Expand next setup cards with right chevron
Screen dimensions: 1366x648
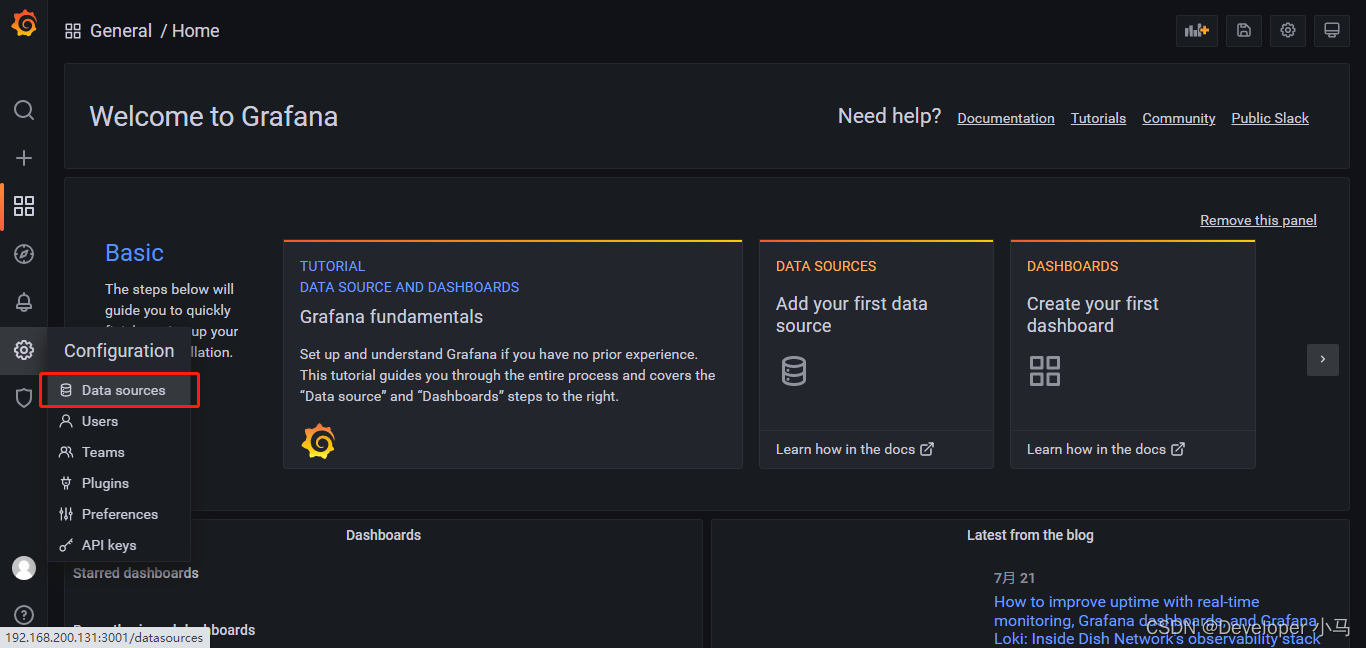coord(1322,359)
